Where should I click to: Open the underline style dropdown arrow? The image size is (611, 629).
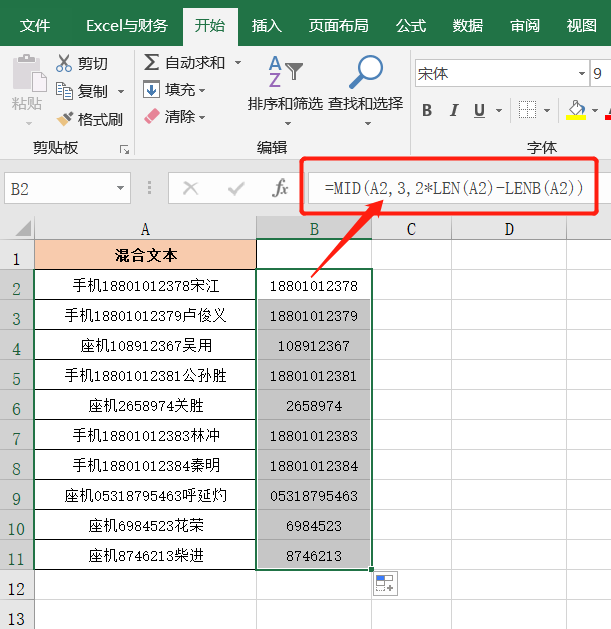pos(499,110)
